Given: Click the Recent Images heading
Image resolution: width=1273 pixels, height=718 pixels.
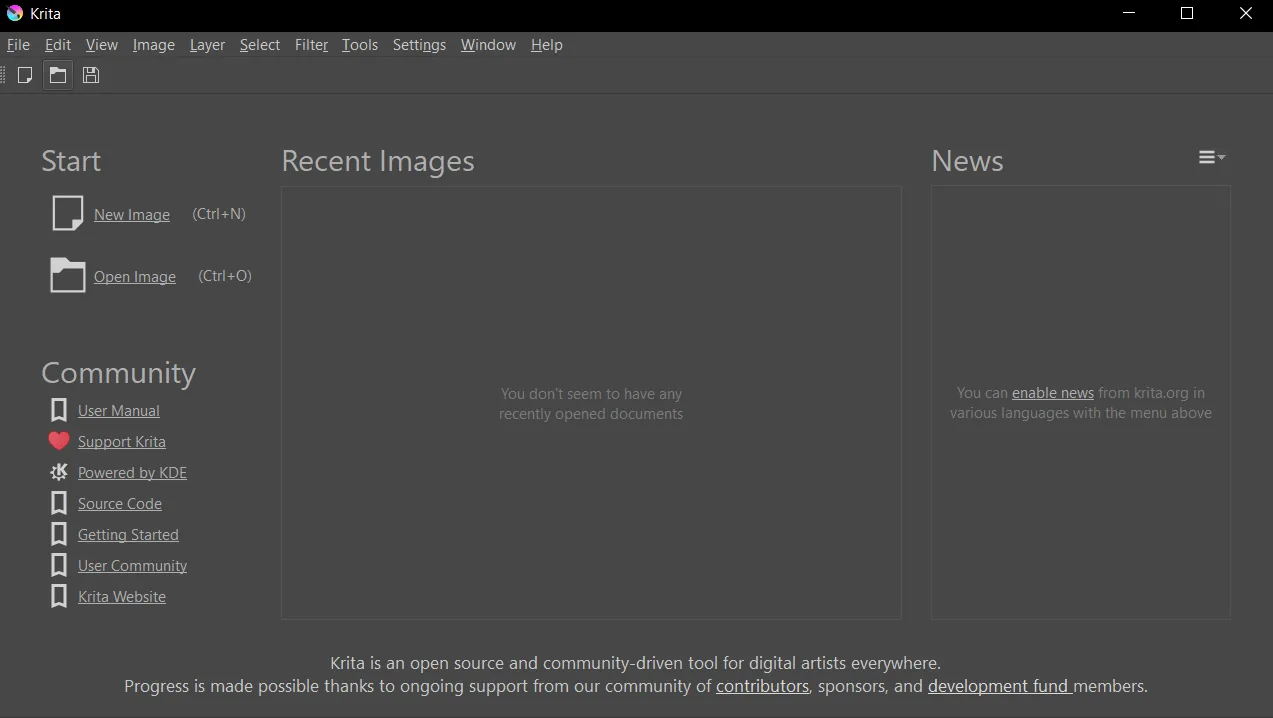Looking at the screenshot, I should (x=378, y=161).
